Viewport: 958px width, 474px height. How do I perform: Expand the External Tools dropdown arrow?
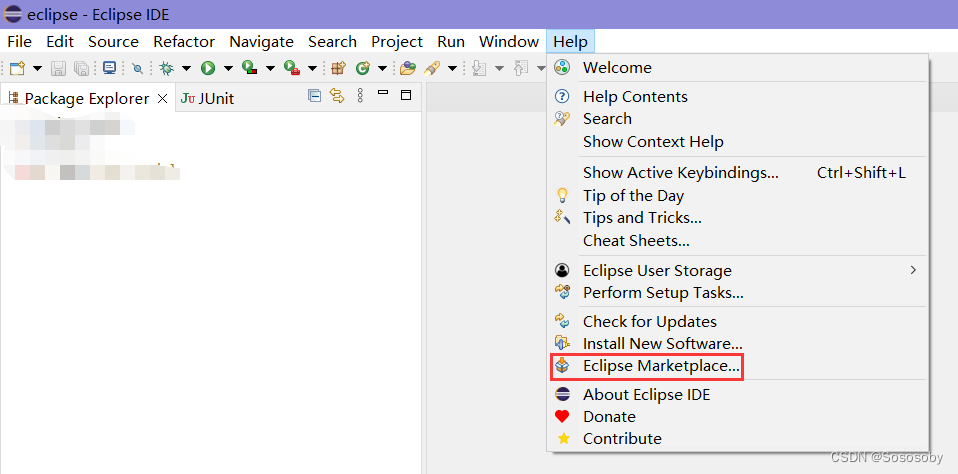pyautogui.click(x=312, y=68)
